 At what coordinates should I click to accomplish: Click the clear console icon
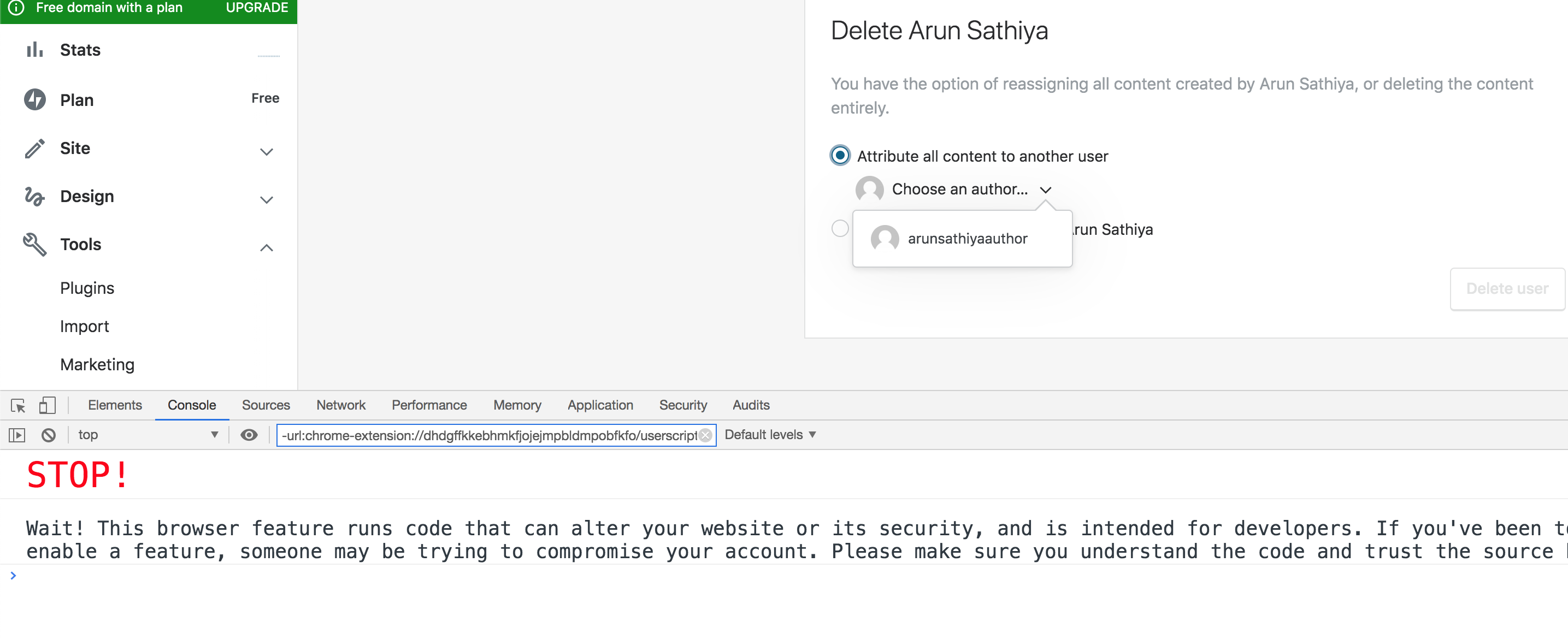(x=48, y=435)
